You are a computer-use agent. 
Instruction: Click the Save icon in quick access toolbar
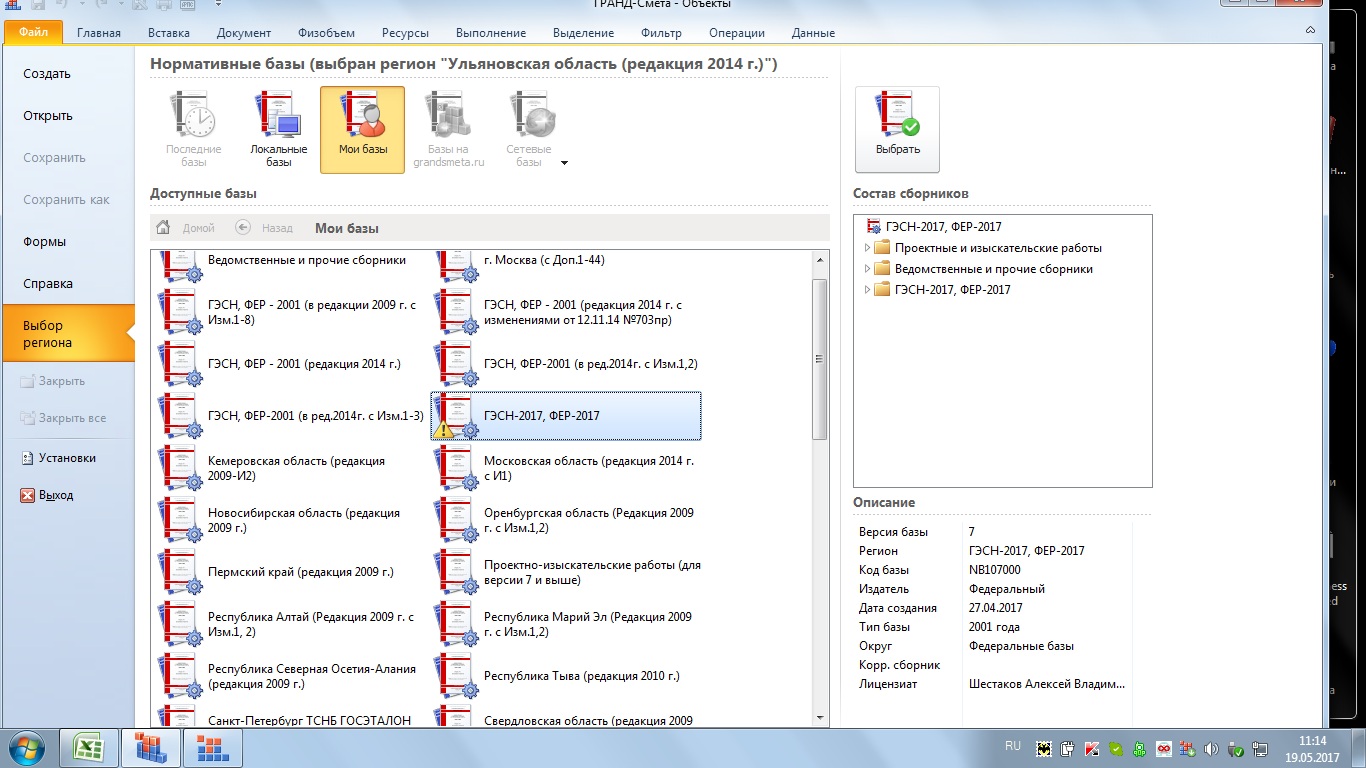tap(38, 5)
